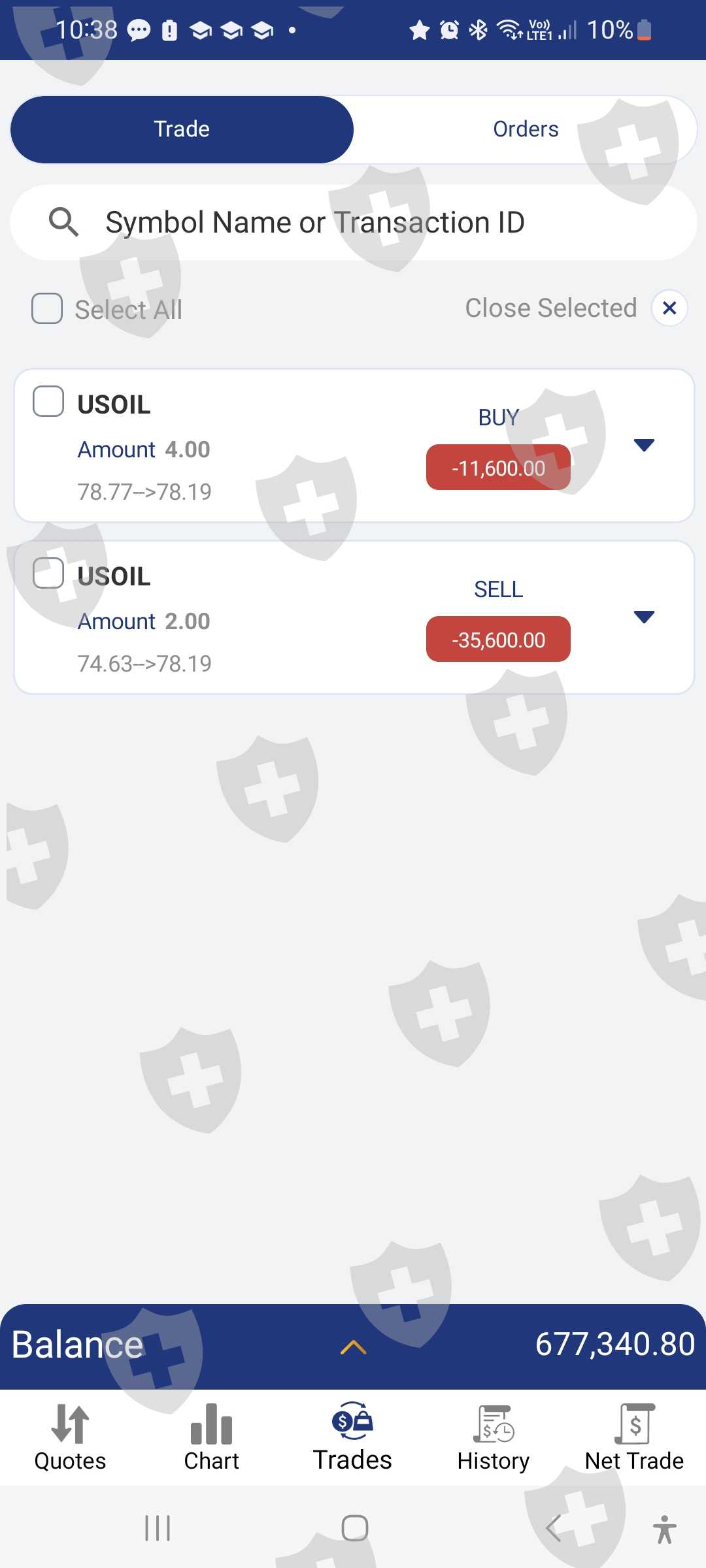706x1568 pixels.
Task: Switch to the Orders tab
Action: tap(526, 129)
